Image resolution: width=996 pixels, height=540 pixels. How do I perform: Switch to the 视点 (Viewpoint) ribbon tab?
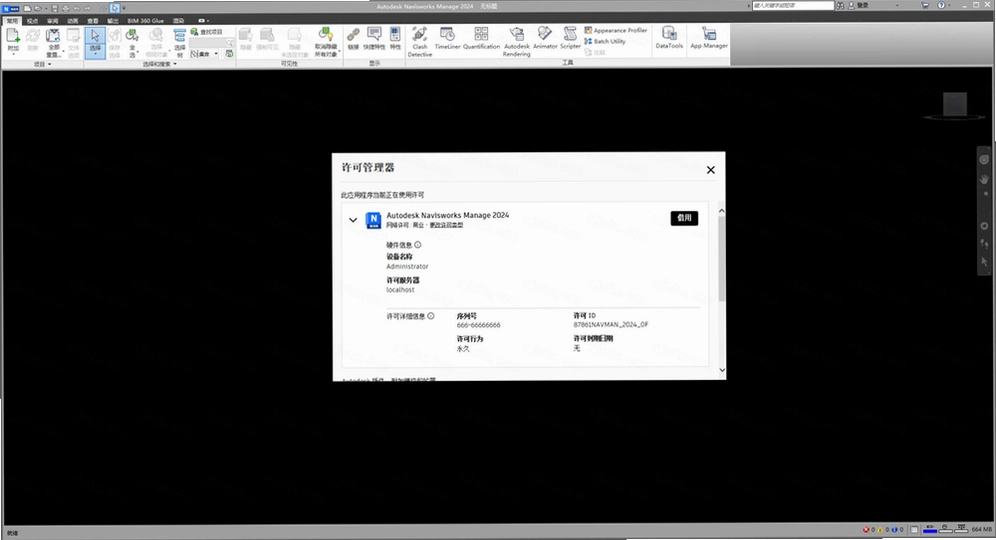tap(32, 21)
